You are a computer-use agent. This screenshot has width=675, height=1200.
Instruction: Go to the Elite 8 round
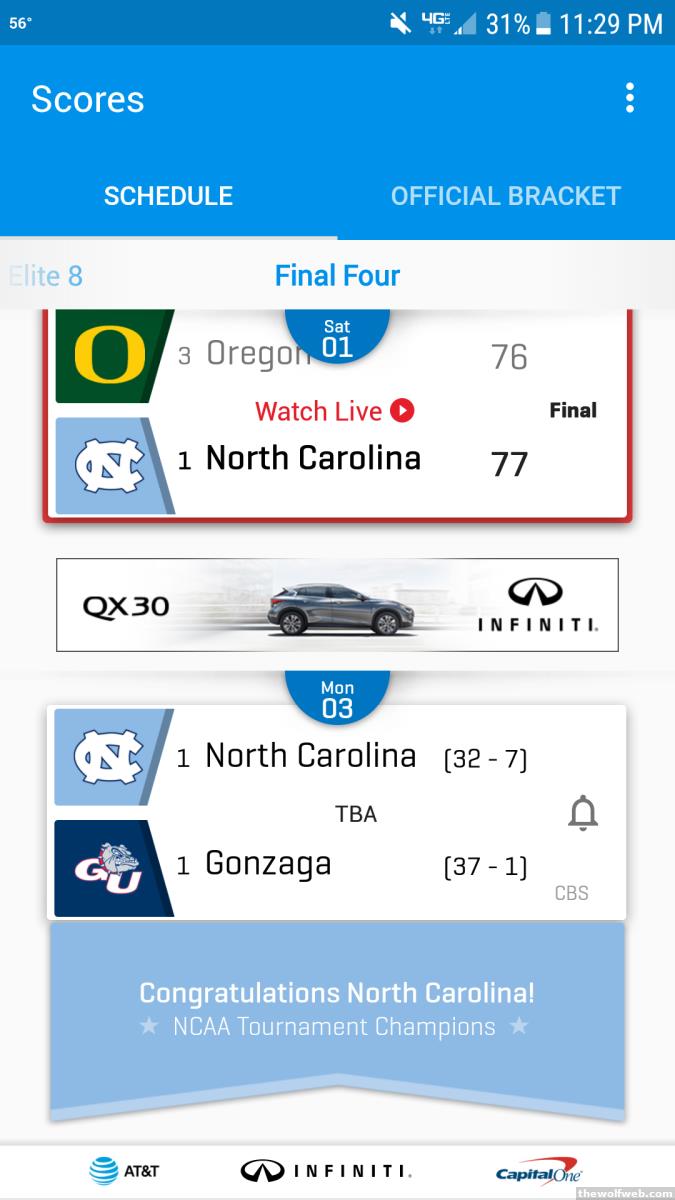[x=46, y=276]
